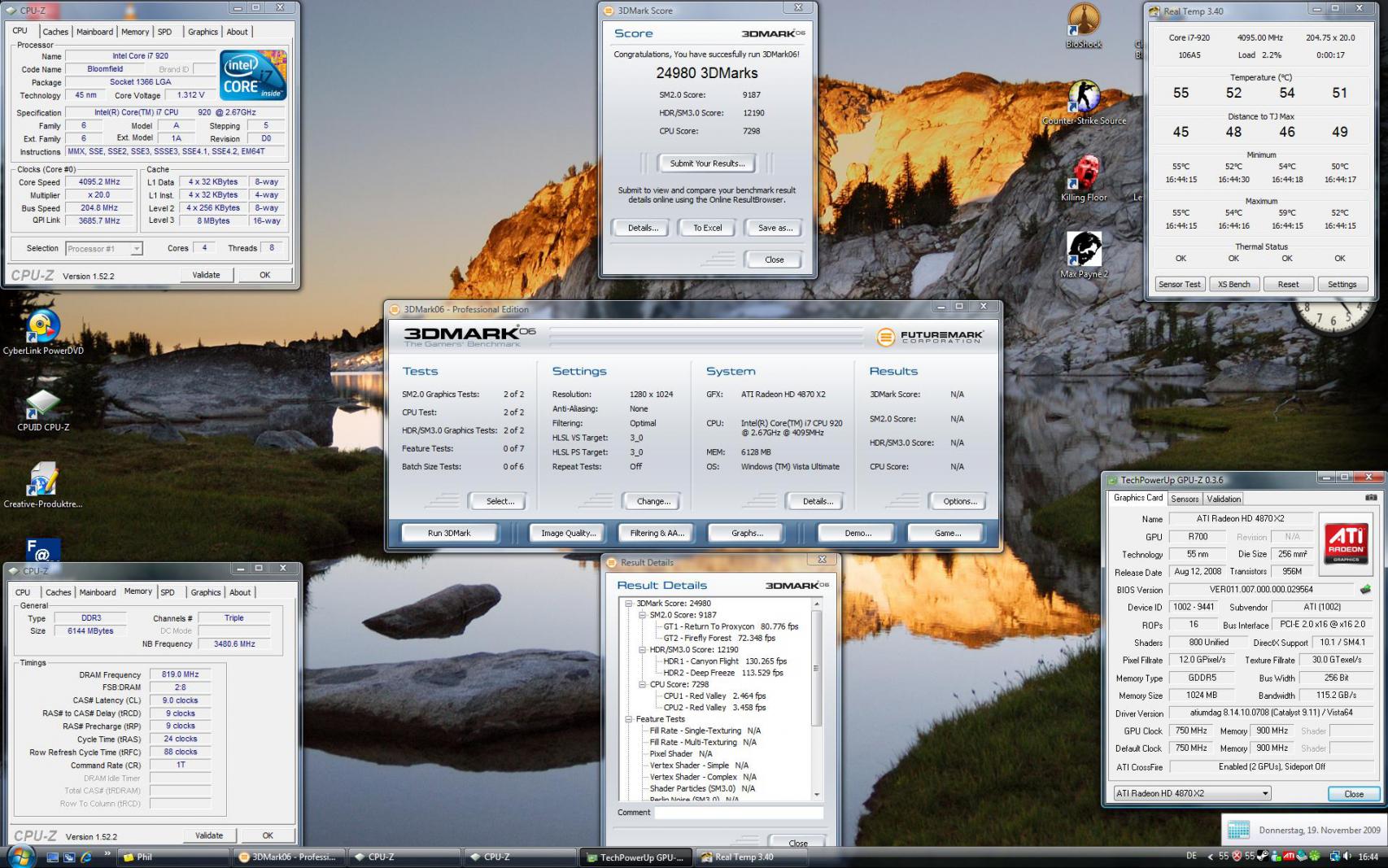This screenshot has width=1388, height=868.
Task: Click the Demo... button in 3DMark06
Action: (x=858, y=533)
